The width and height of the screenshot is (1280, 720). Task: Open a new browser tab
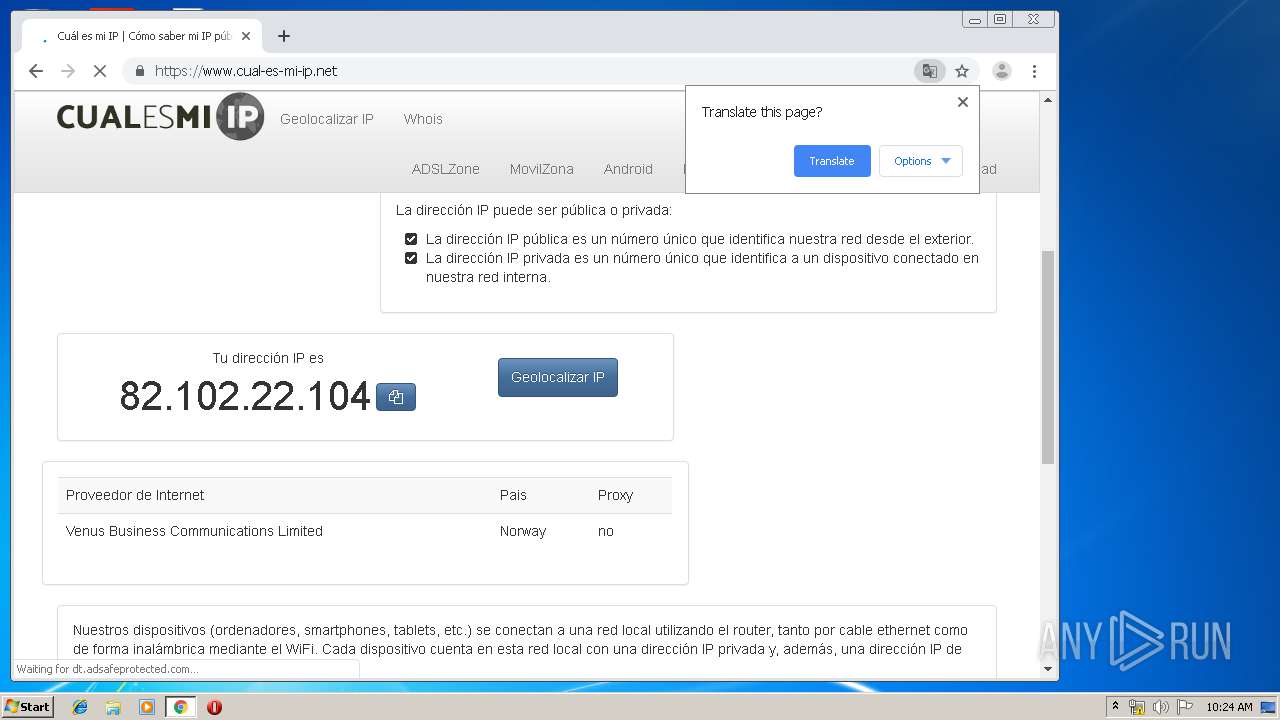(284, 36)
